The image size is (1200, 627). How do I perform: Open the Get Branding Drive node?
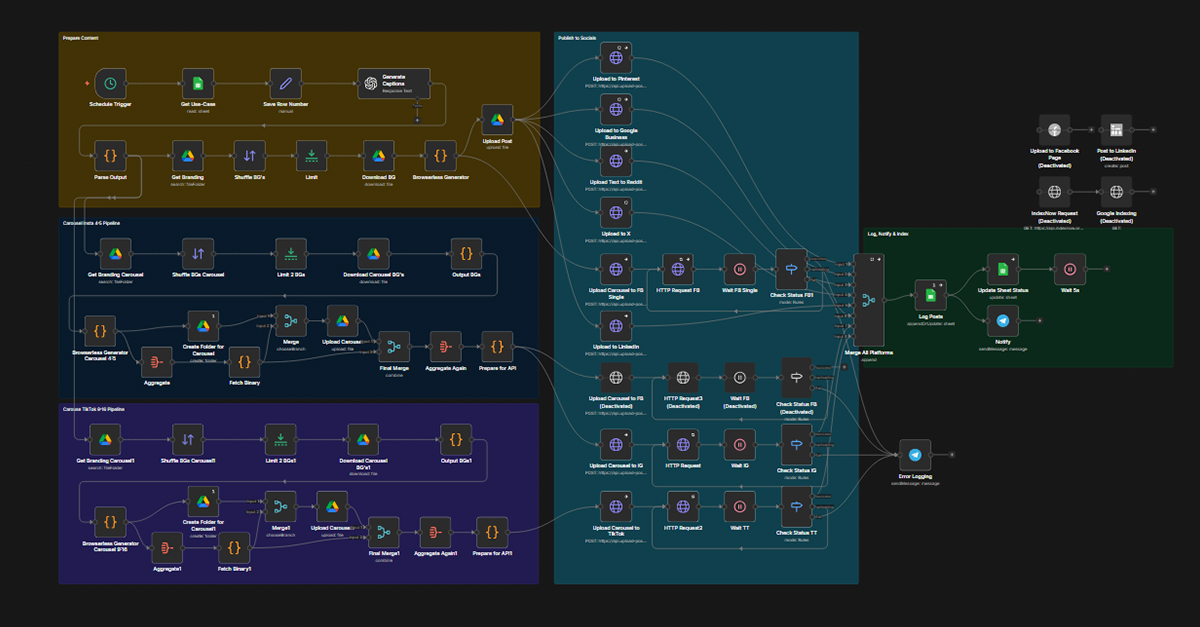click(187, 155)
